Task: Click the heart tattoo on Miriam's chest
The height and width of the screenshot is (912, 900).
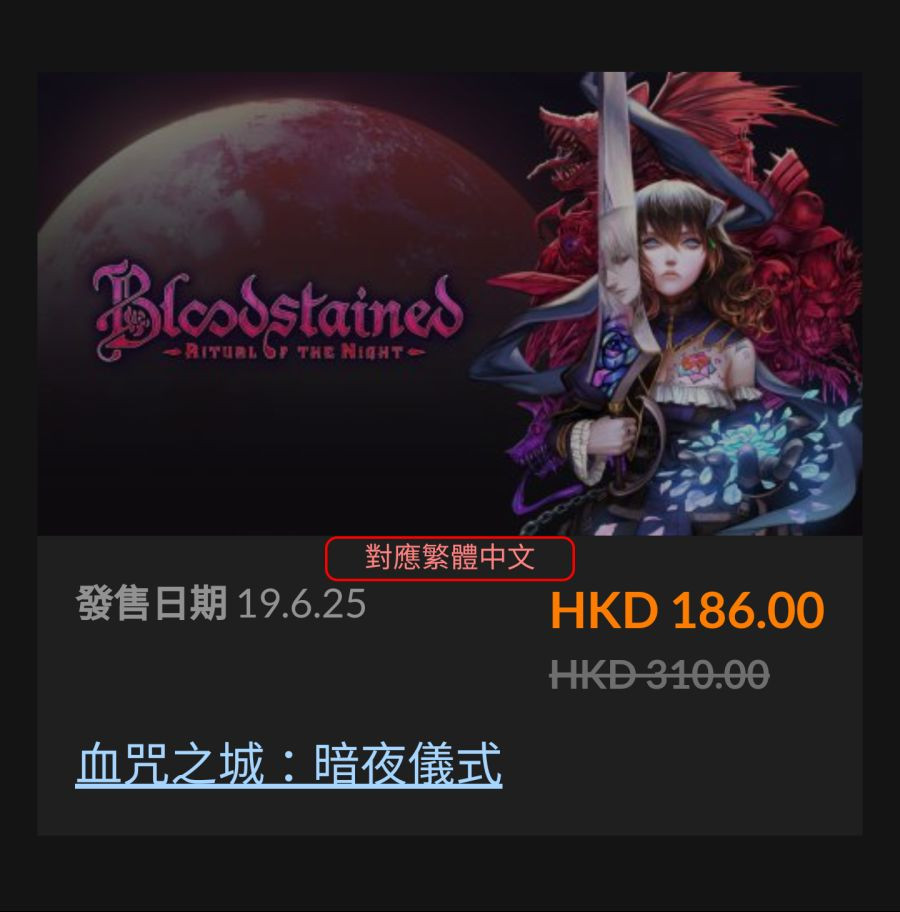Action: point(696,367)
